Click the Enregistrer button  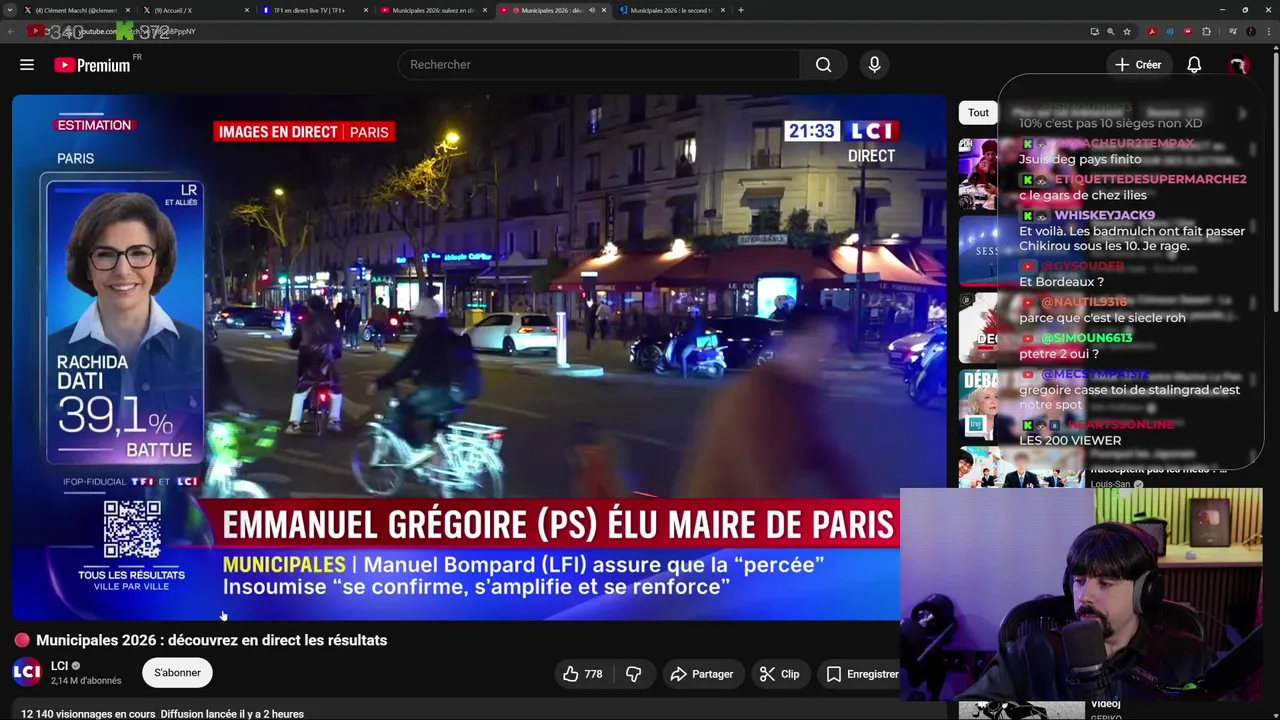tap(861, 674)
